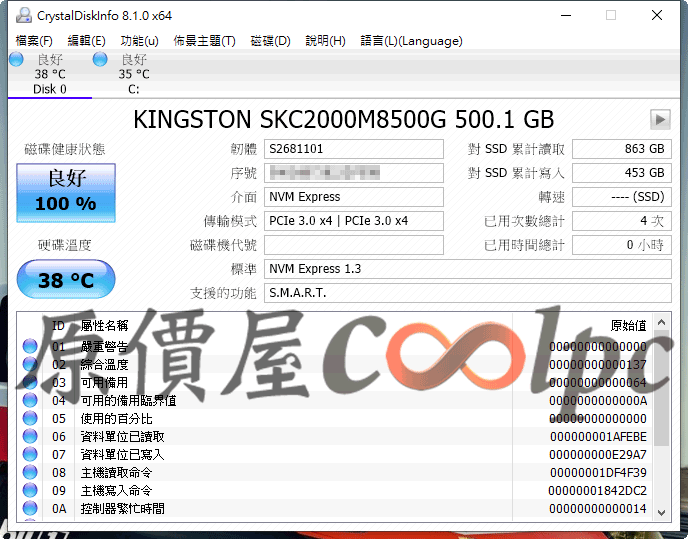Click status orb of row 01 嚴重警告

tap(30, 346)
